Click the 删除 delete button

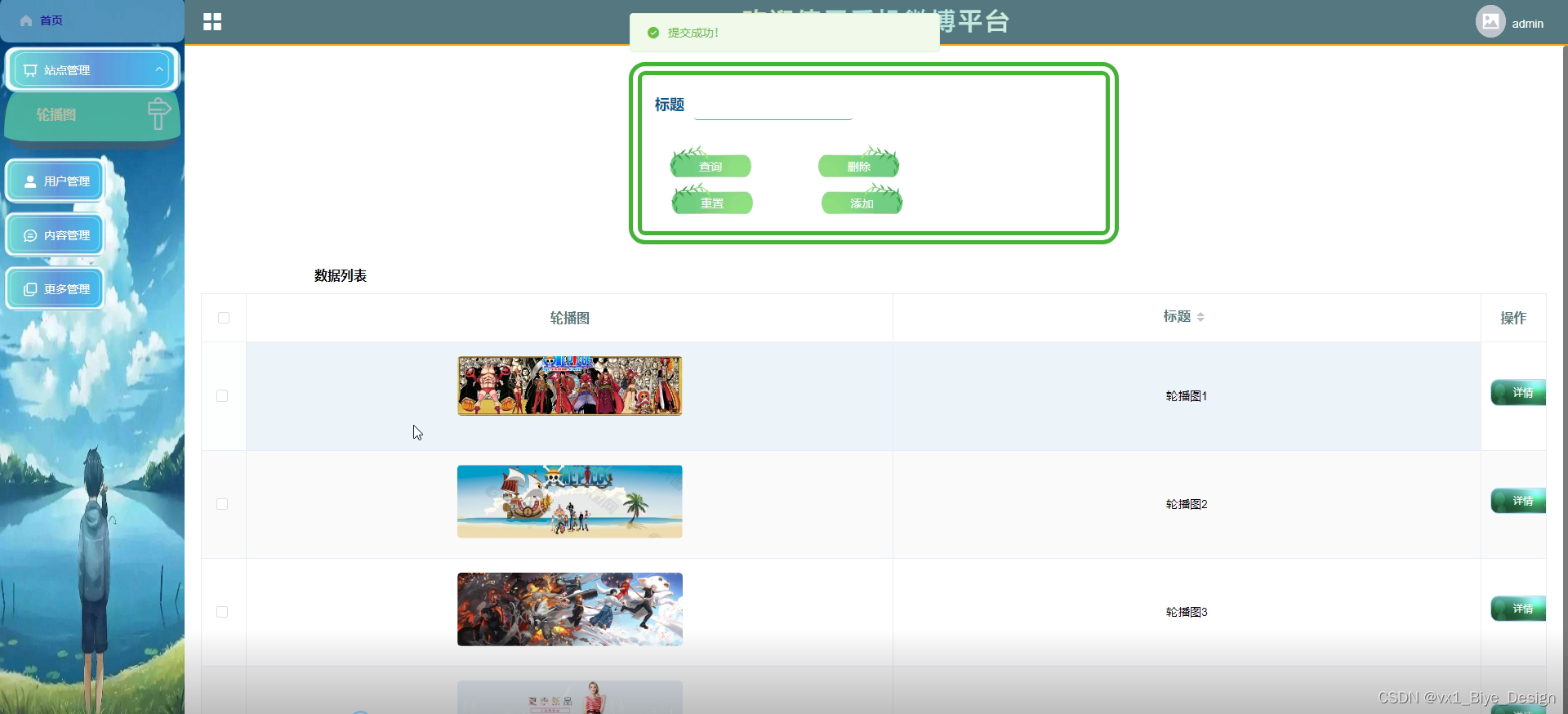pyautogui.click(x=859, y=164)
